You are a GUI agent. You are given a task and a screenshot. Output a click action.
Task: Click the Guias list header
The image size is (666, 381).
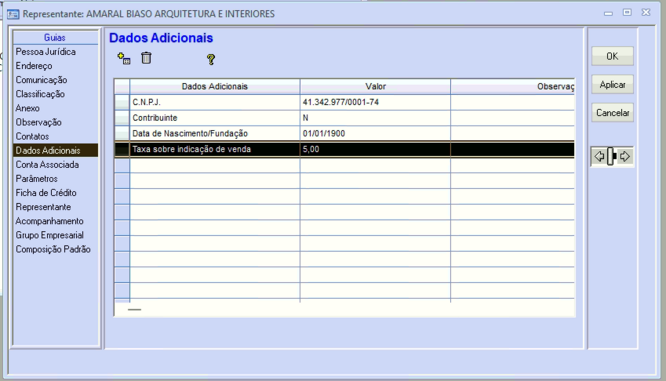55,37
